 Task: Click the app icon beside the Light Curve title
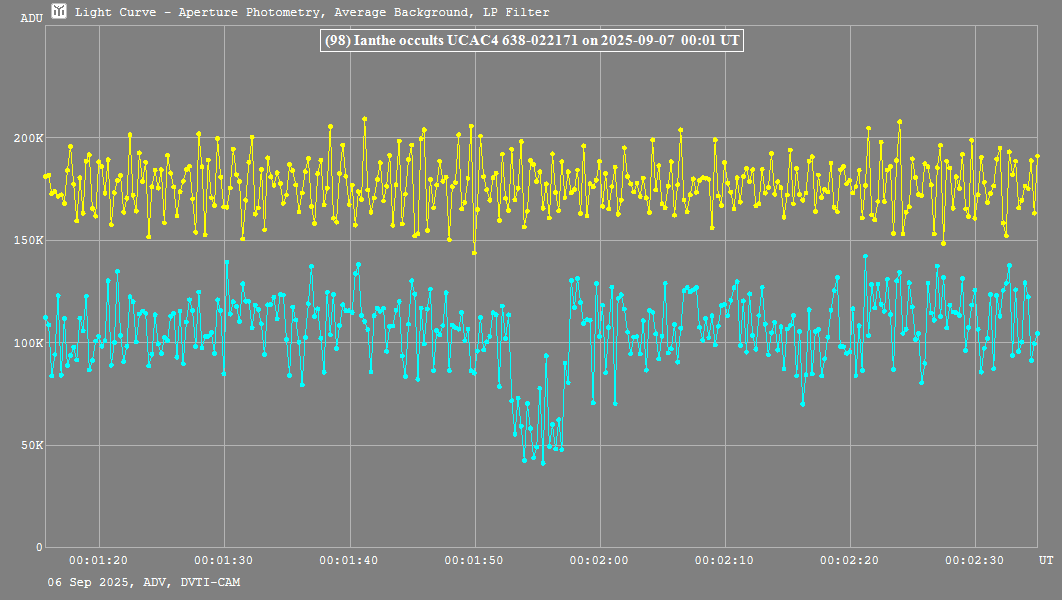tap(59, 11)
